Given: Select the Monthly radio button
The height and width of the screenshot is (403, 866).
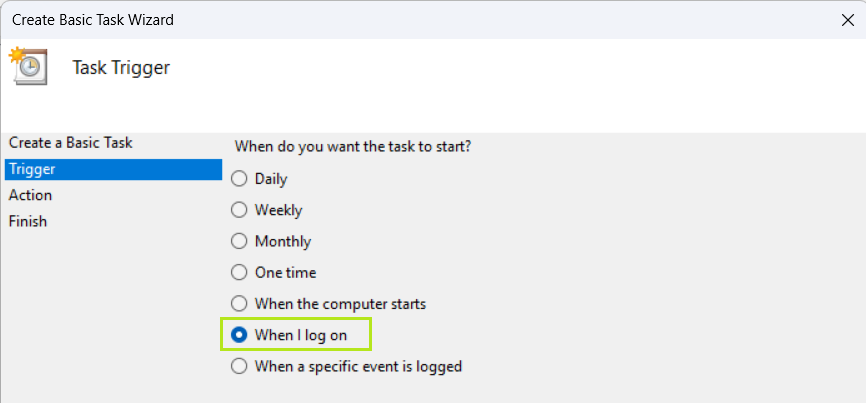Looking at the screenshot, I should tap(239, 241).
